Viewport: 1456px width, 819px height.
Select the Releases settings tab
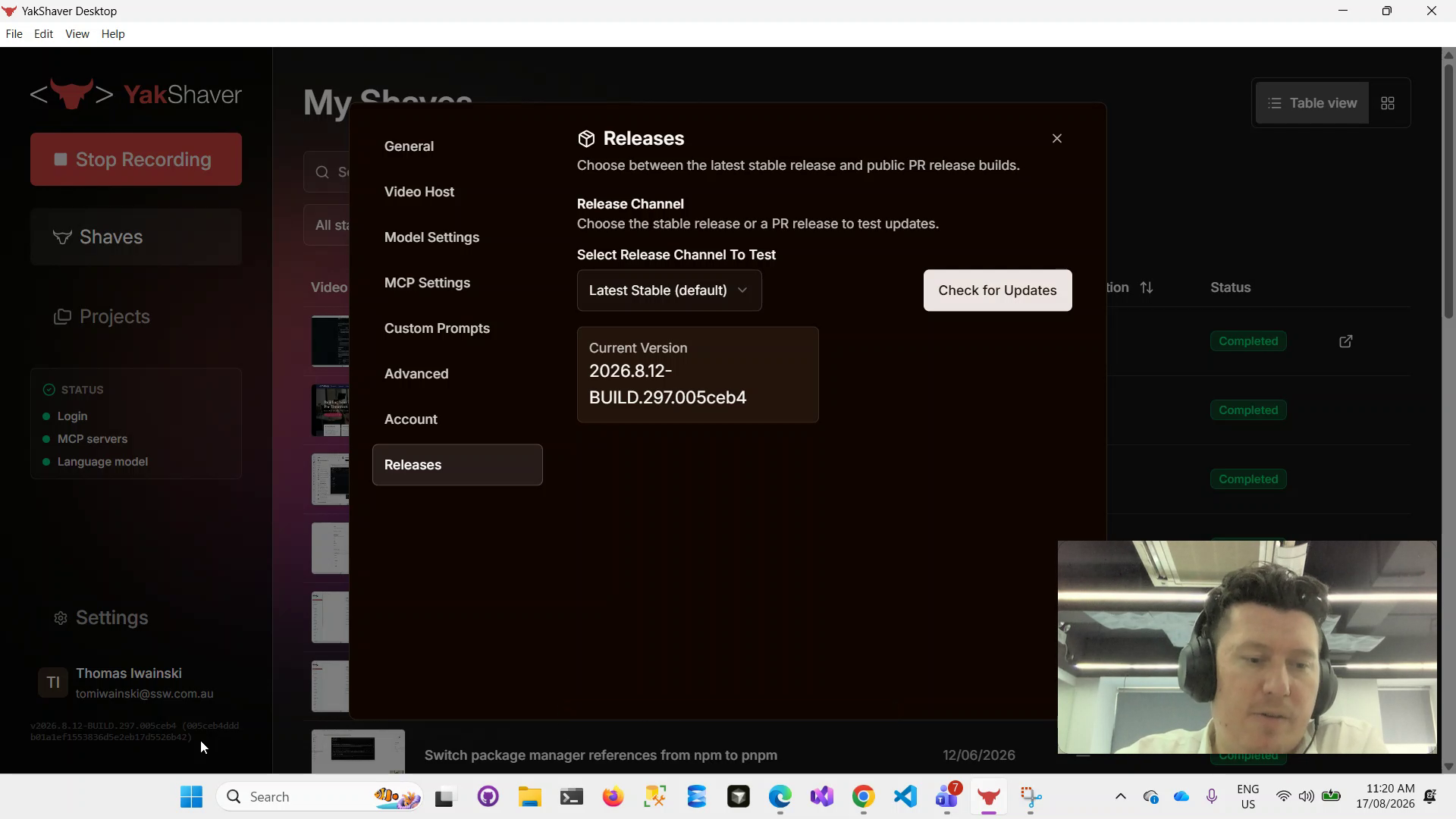457,465
